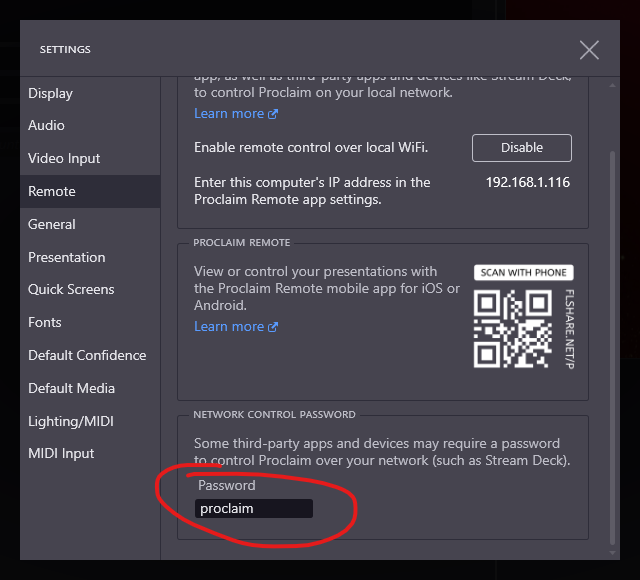Click the 192.168.1.116 IP address text
This screenshot has width=640, height=580.
[527, 183]
